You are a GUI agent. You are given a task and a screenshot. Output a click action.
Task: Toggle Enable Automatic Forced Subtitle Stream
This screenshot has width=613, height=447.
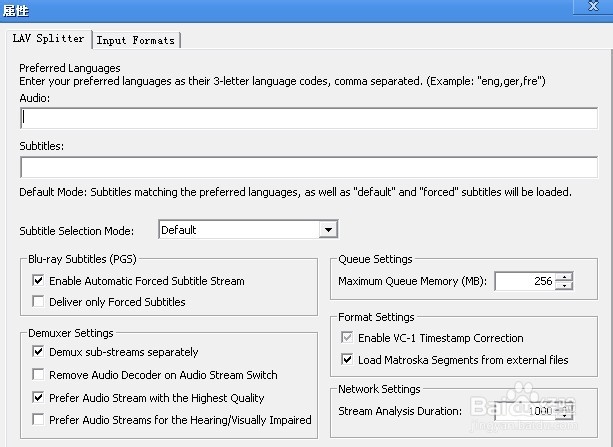tap(38, 280)
